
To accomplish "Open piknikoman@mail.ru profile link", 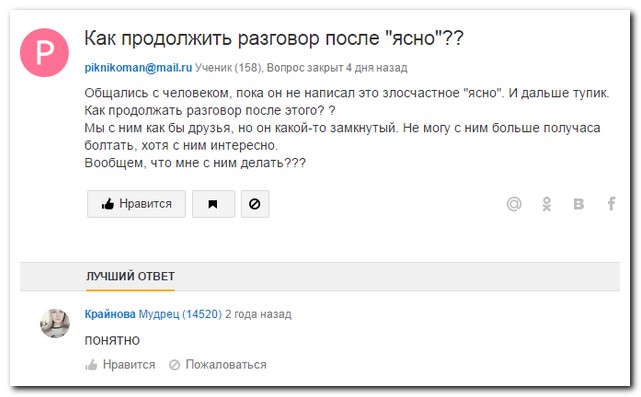I will click(138, 67).
